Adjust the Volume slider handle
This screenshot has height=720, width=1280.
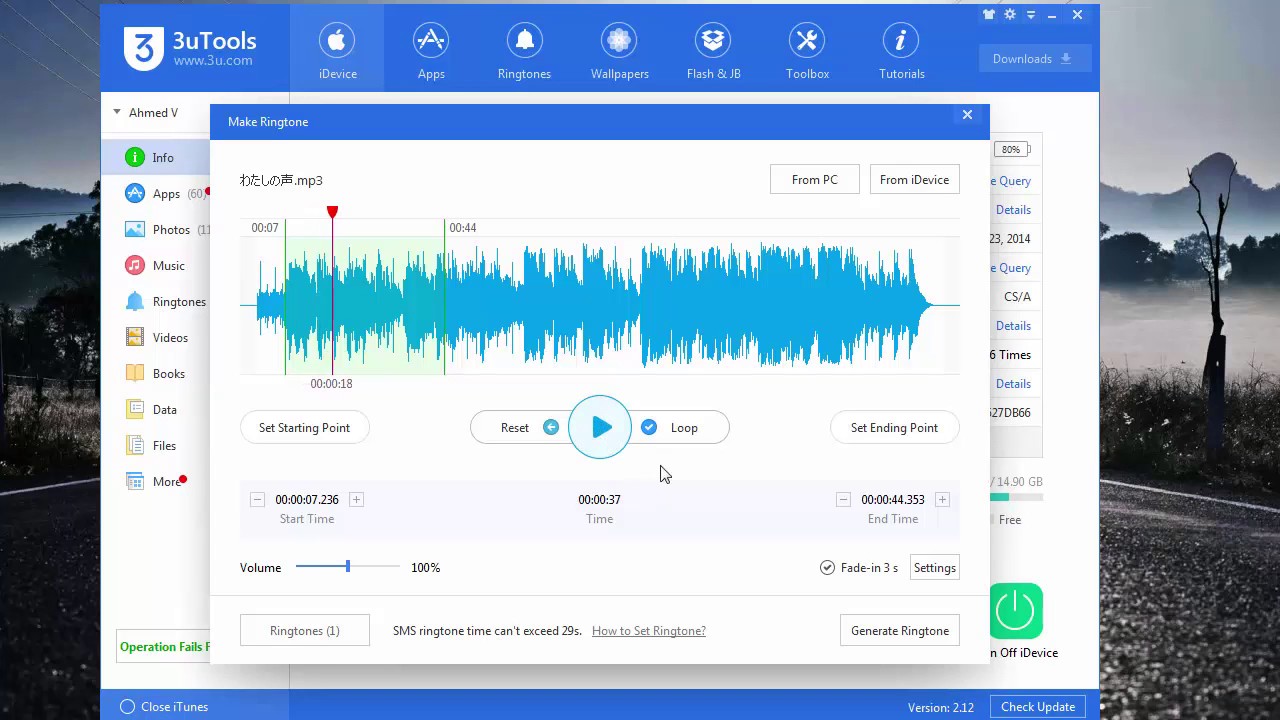point(348,567)
